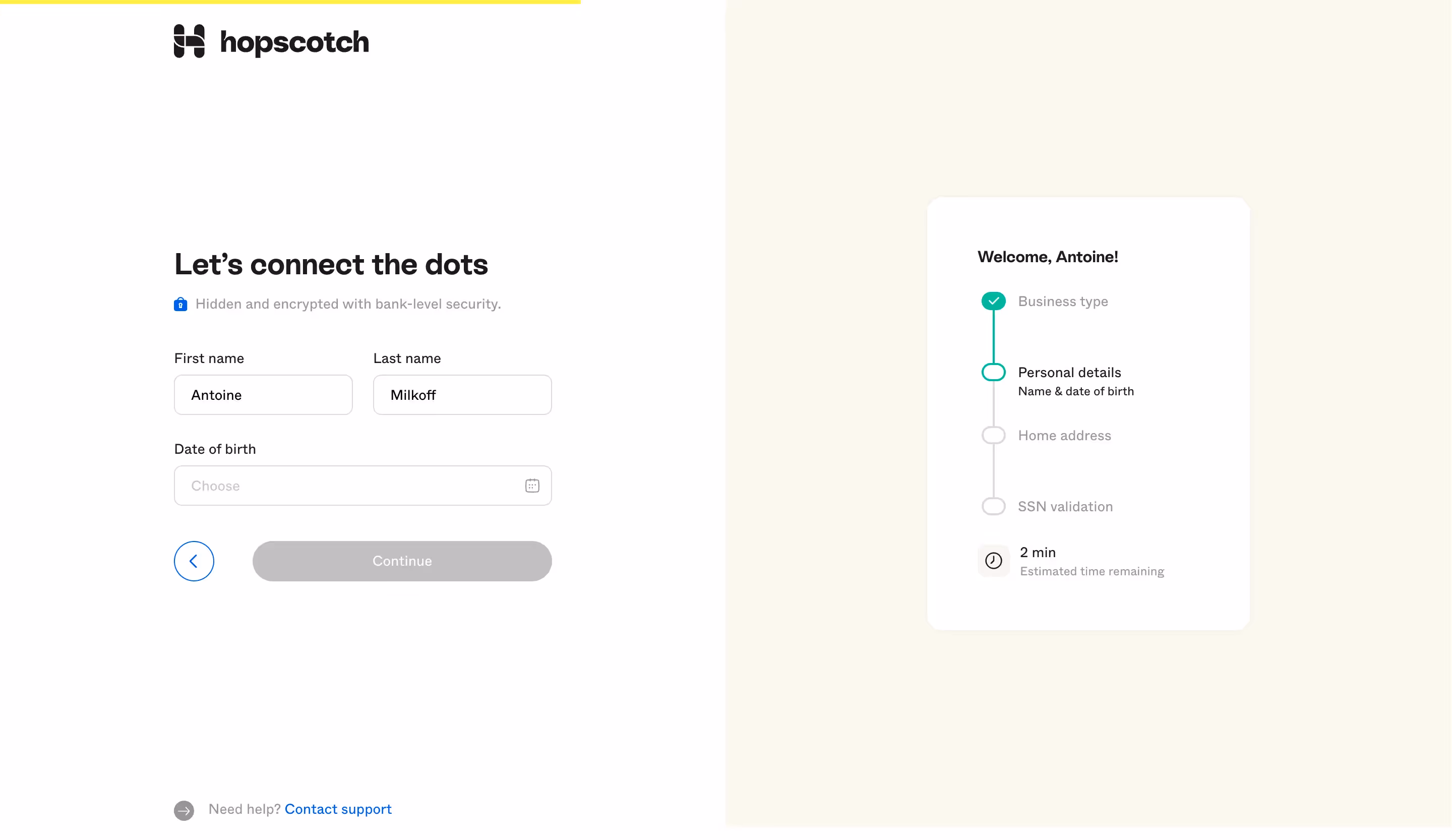The image size is (1452, 840).
Task: Open the Date of birth Choose dropdown
Action: 362,485
